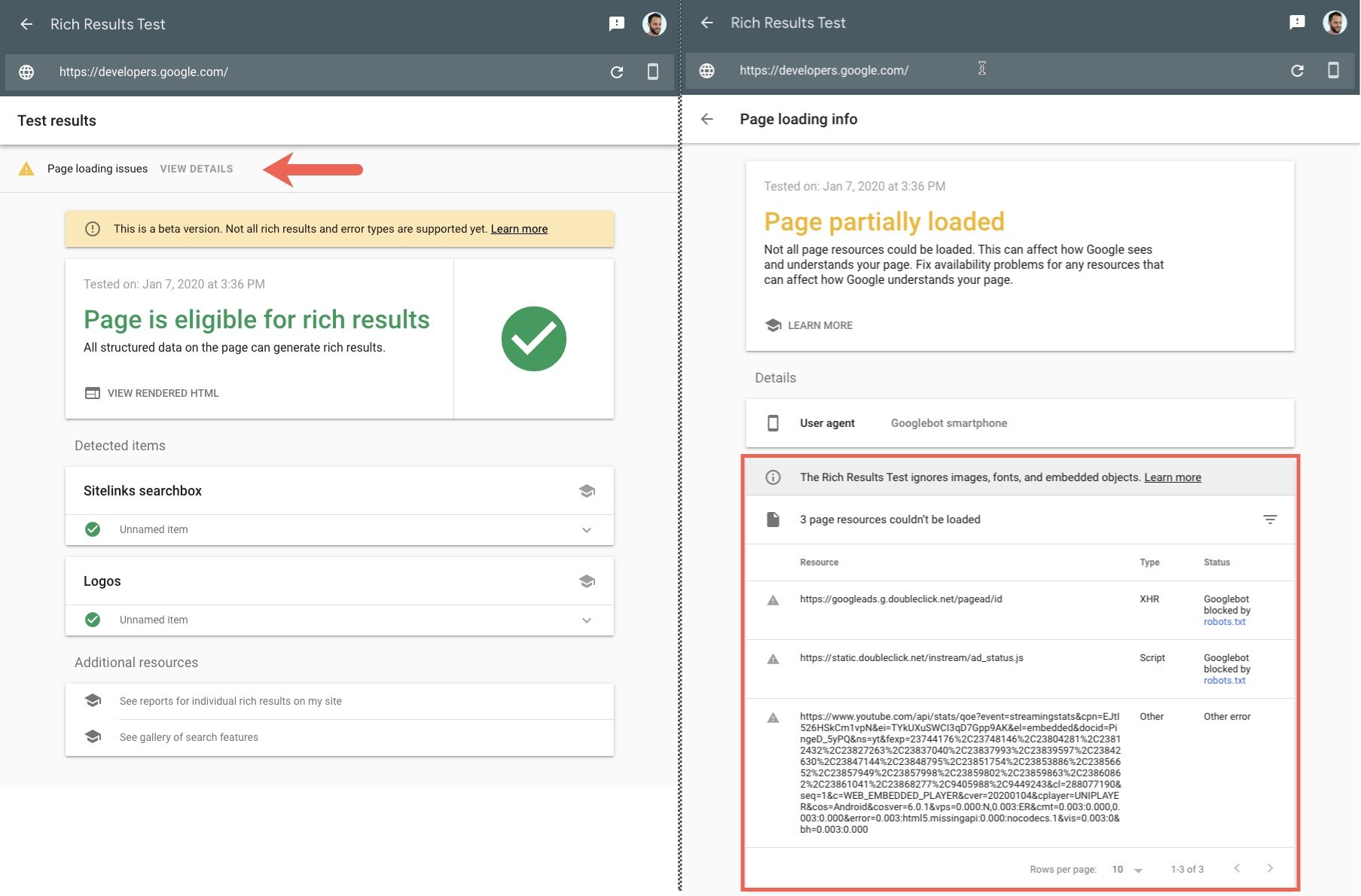This screenshot has width=1361, height=896.
Task: Click the page document icon beside resources count
Action: (774, 520)
